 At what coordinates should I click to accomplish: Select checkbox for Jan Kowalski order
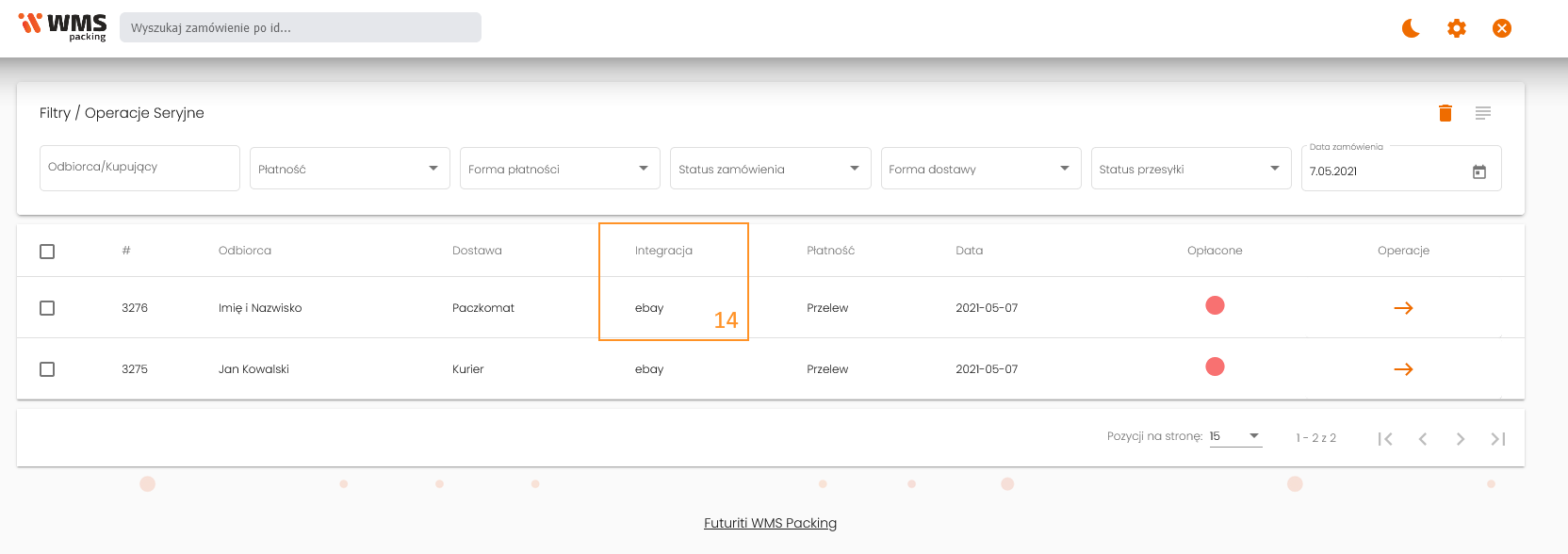(47, 369)
